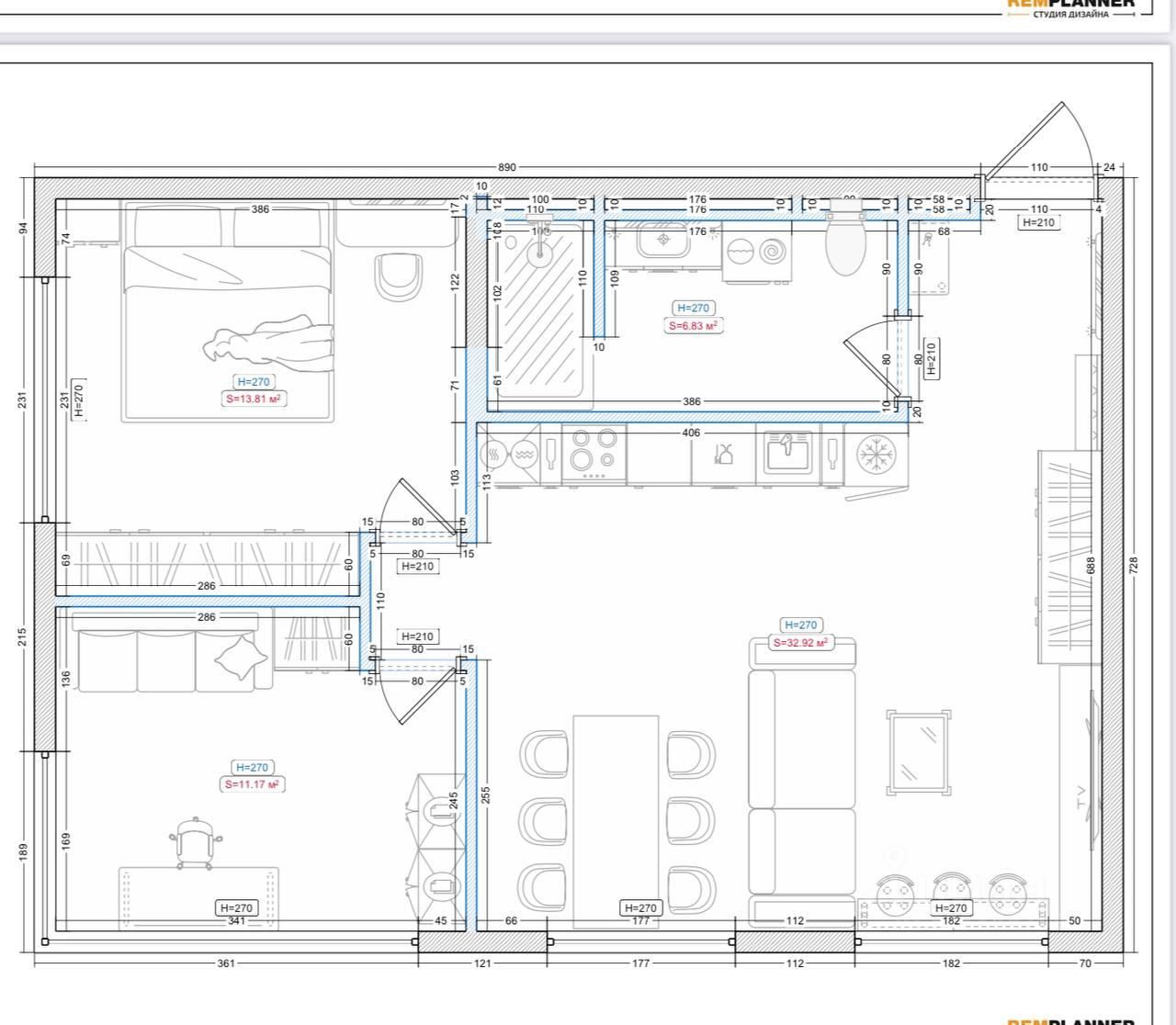Click the dimension 245 in the study

pos(453,801)
